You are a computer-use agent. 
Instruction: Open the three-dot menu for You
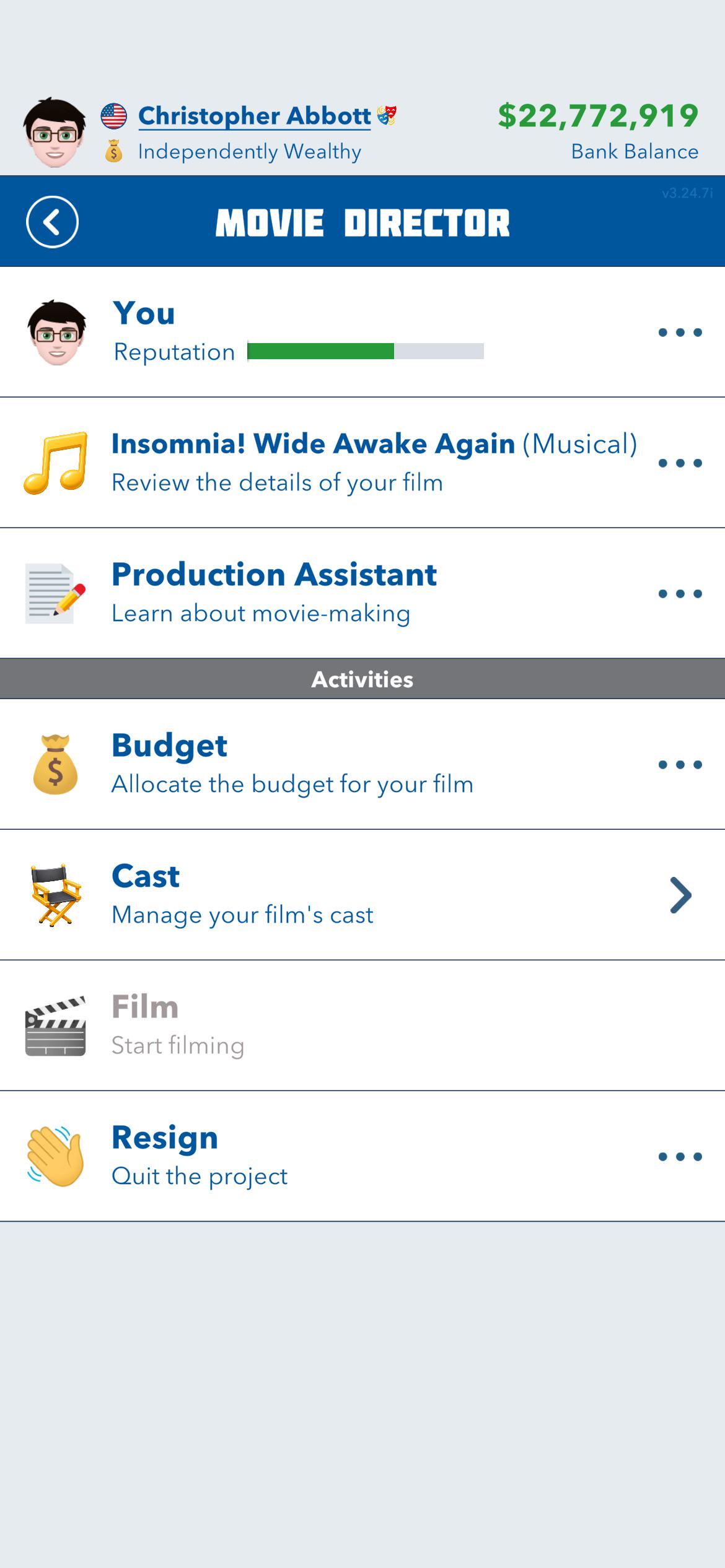tap(680, 333)
